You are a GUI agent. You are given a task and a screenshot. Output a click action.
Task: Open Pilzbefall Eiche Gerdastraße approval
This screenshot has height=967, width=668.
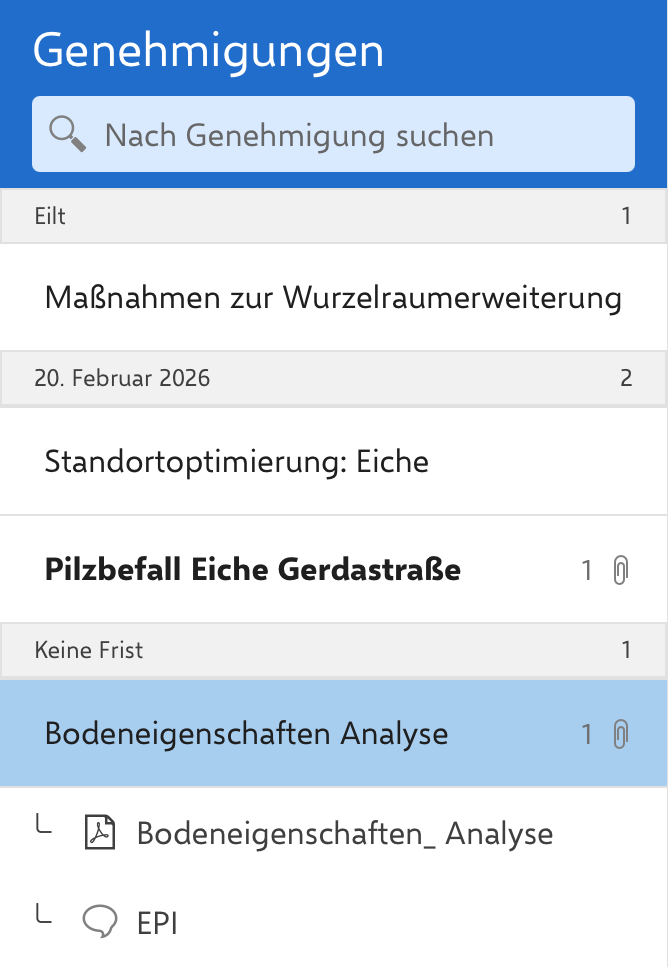[253, 570]
